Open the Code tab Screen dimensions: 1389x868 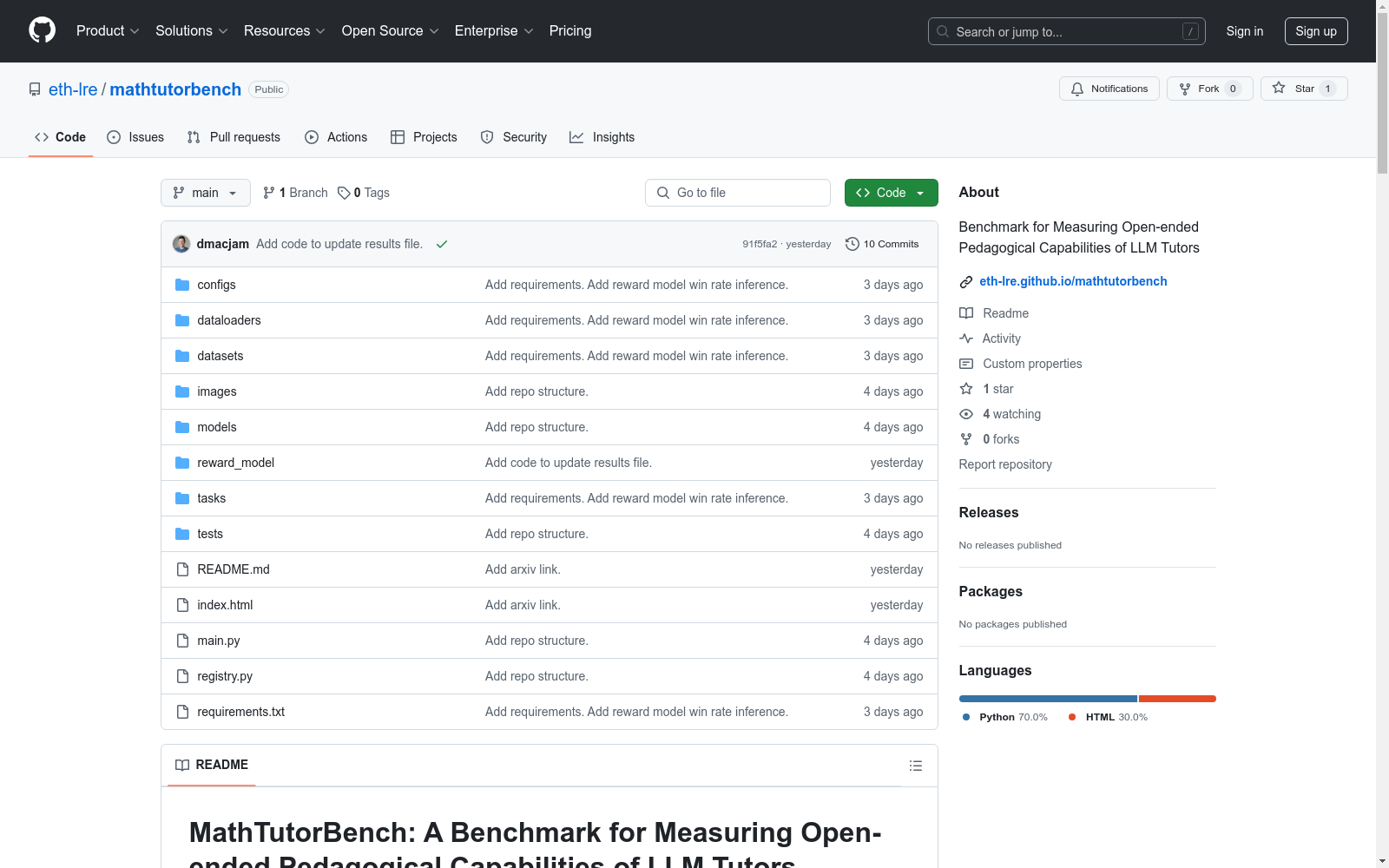[61, 137]
